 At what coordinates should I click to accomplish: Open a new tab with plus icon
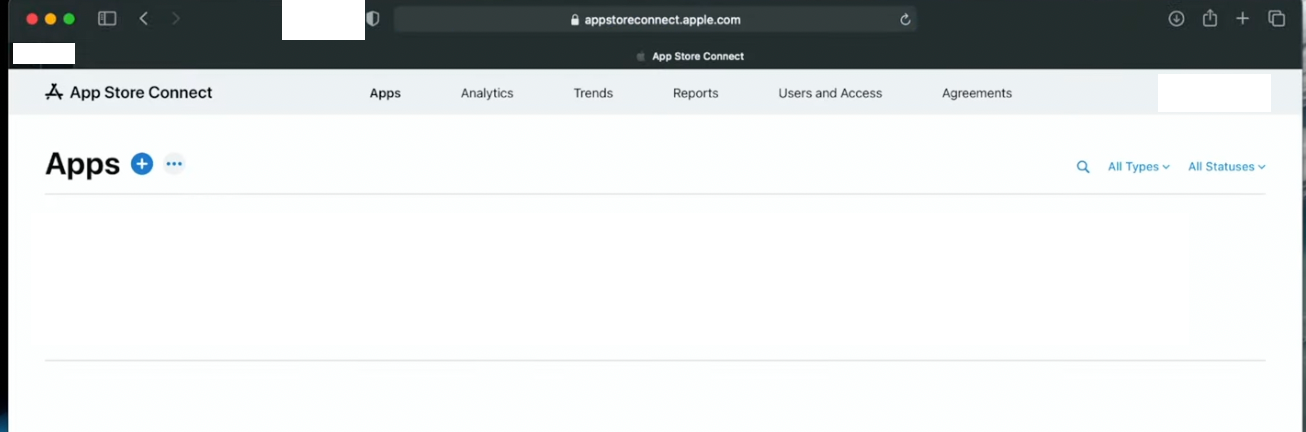1242,19
